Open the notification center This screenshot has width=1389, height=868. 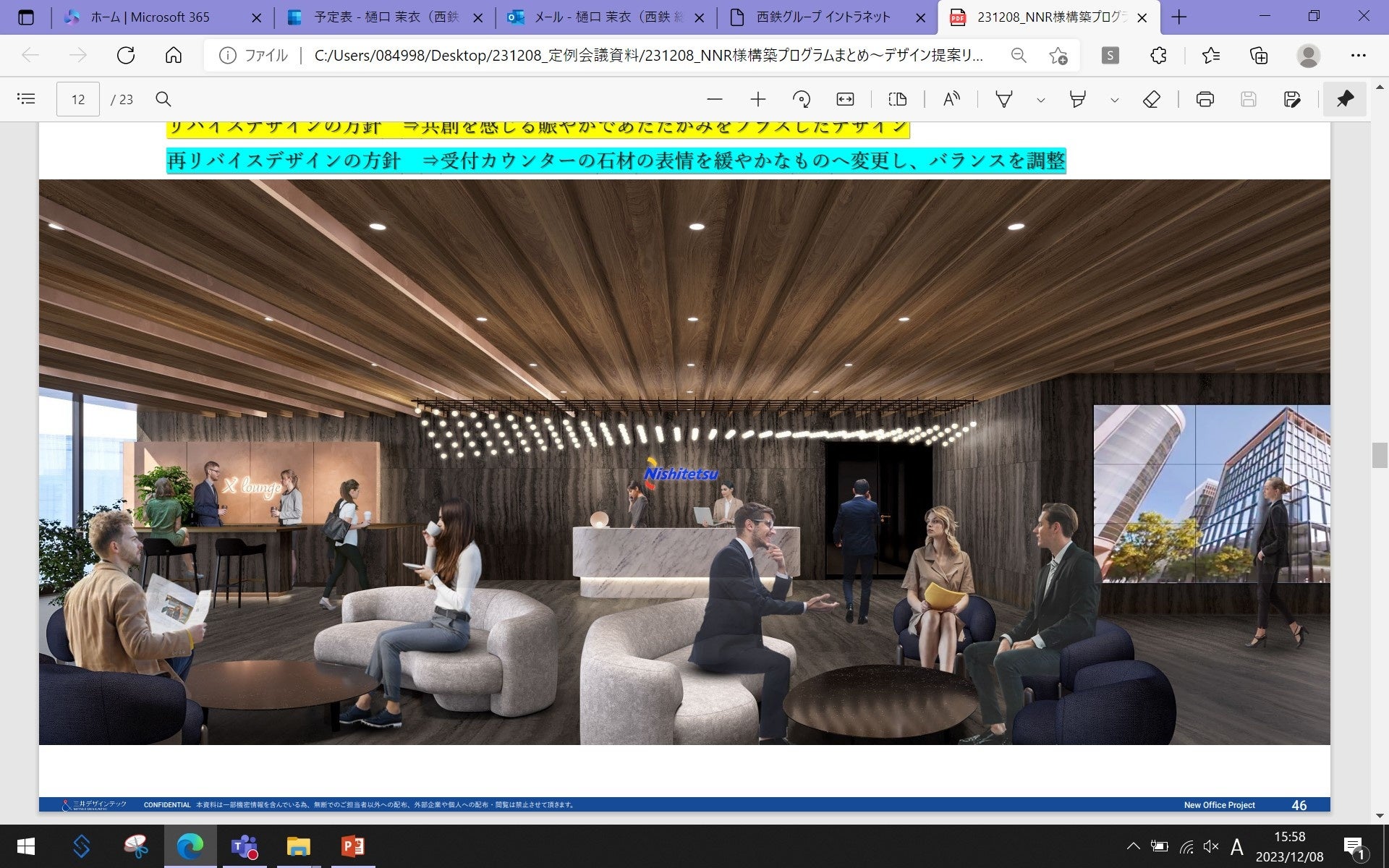pyautogui.click(x=1354, y=846)
